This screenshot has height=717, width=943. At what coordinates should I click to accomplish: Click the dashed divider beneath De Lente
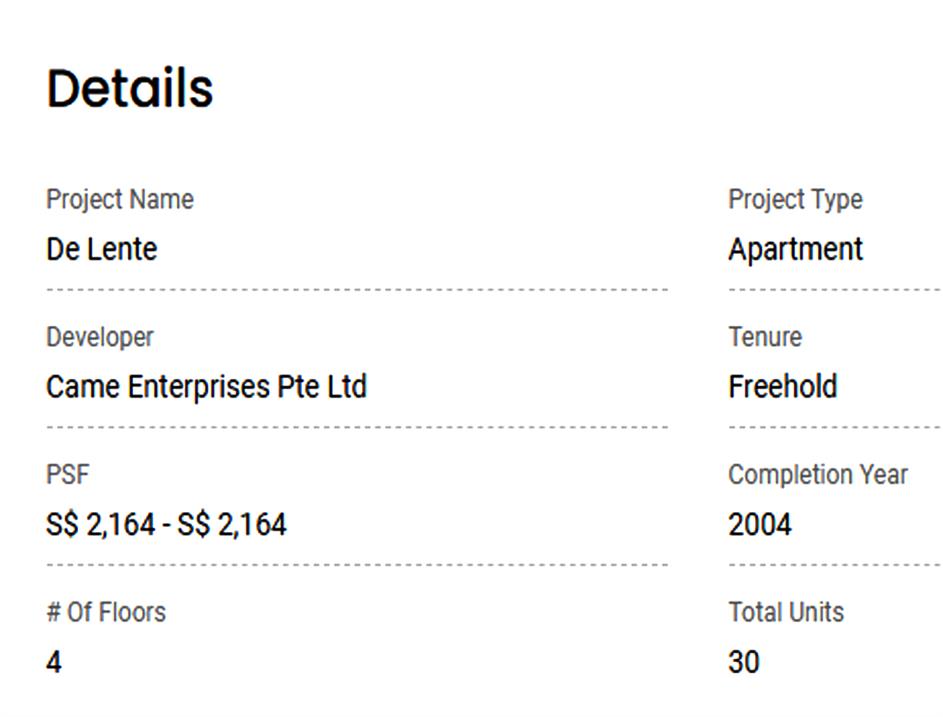[357, 290]
